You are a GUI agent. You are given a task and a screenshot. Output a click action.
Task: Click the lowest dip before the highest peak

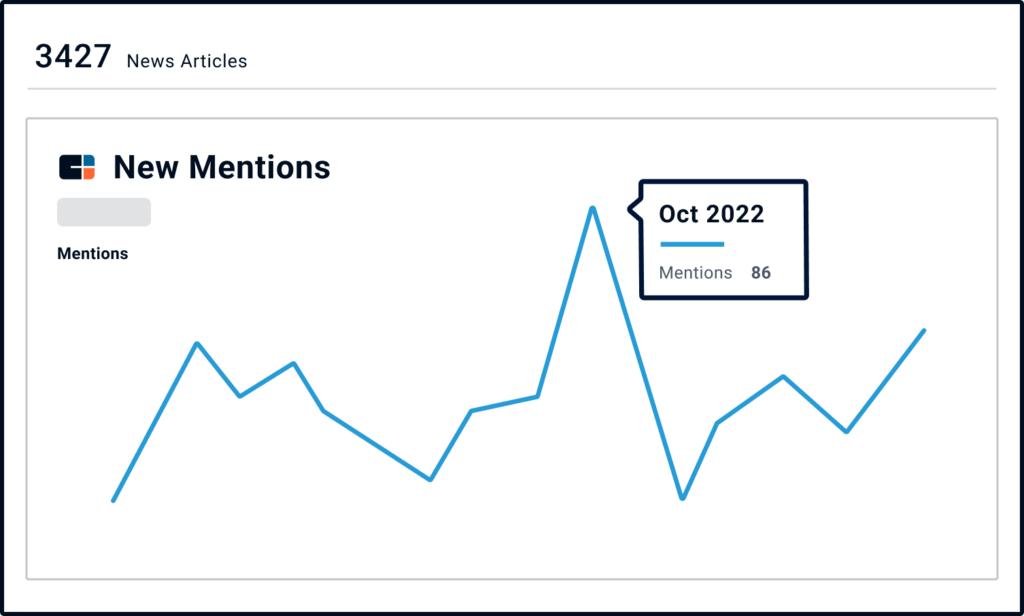pyautogui.click(x=431, y=479)
